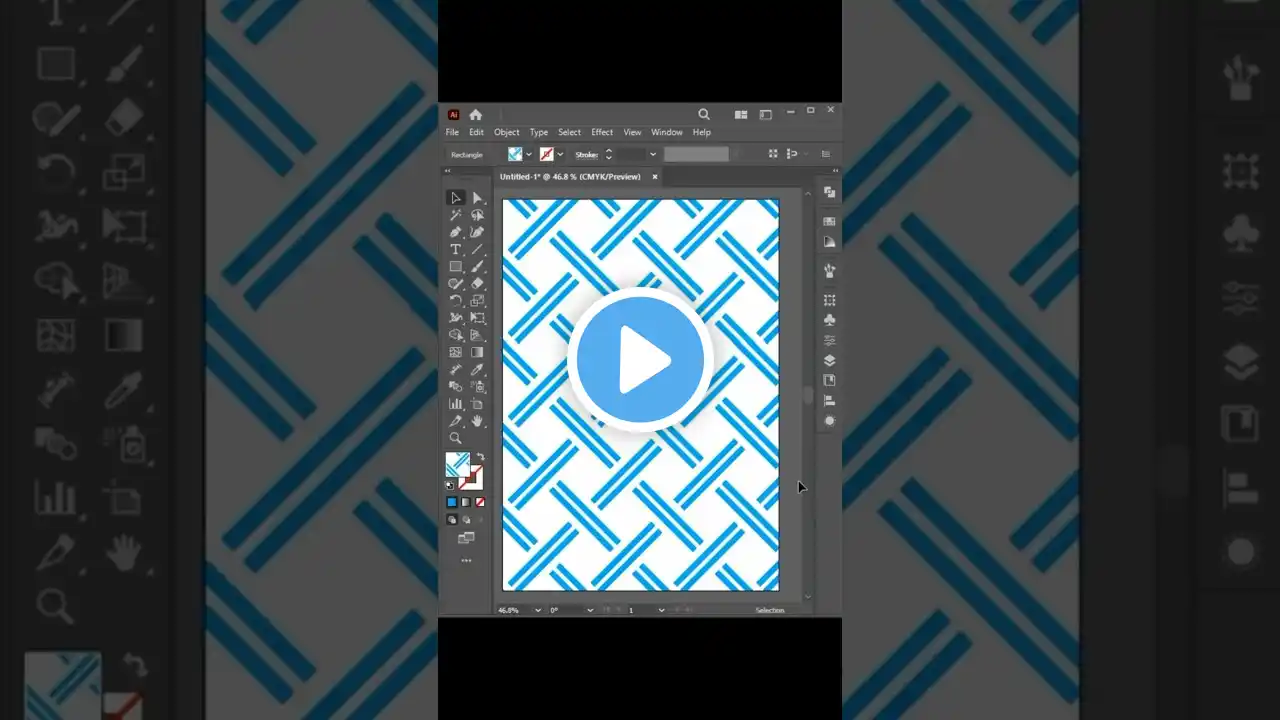Select the Artboard tool

(478, 404)
